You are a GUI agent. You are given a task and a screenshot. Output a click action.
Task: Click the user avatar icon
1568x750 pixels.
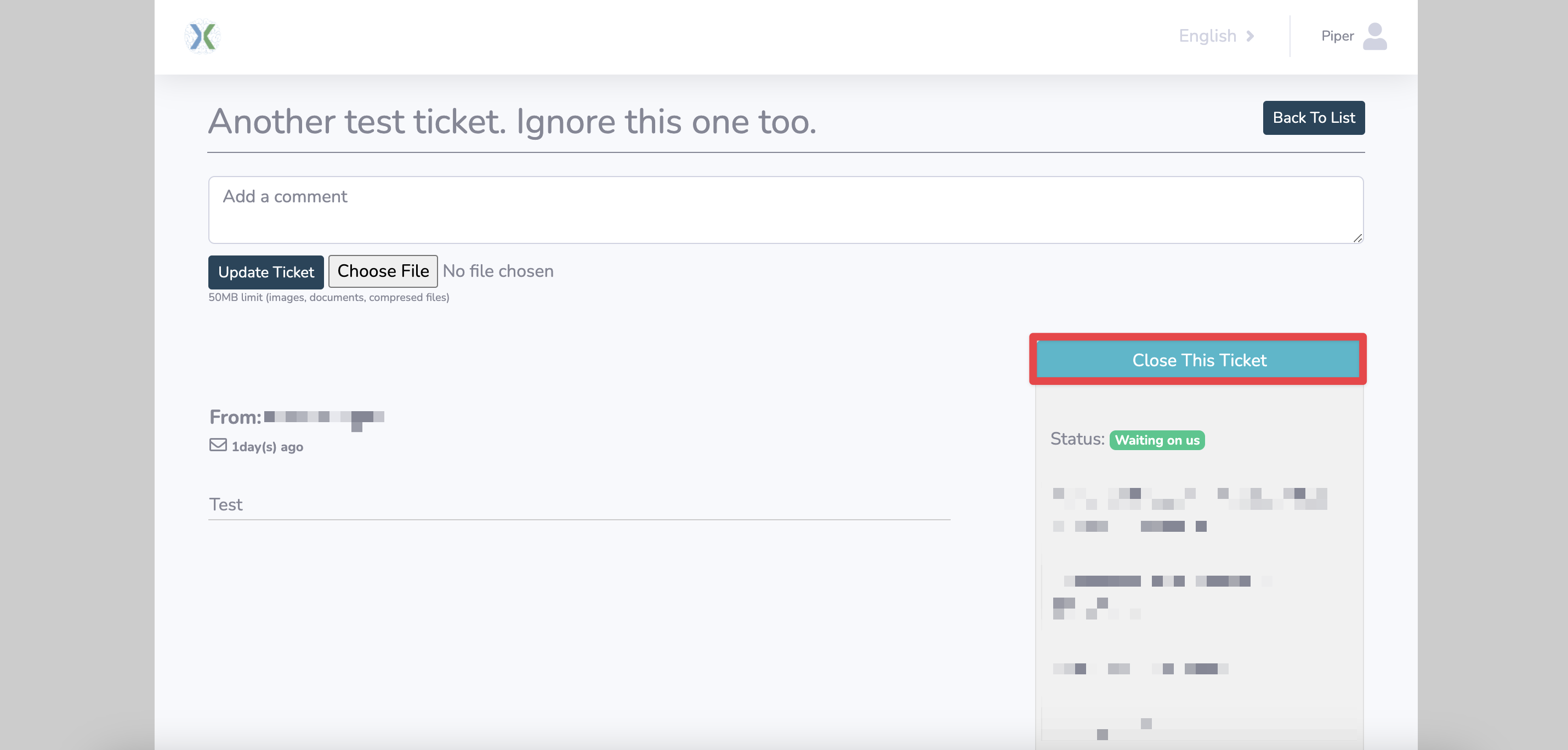pos(1374,37)
